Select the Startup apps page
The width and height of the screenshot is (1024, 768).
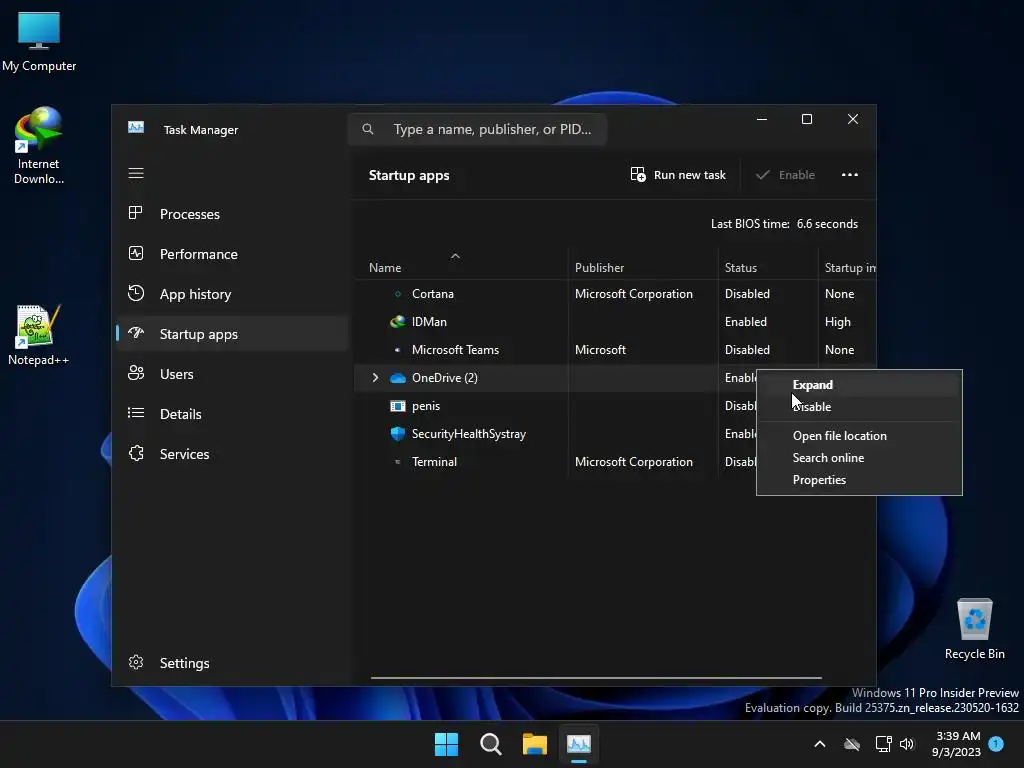(x=232, y=334)
